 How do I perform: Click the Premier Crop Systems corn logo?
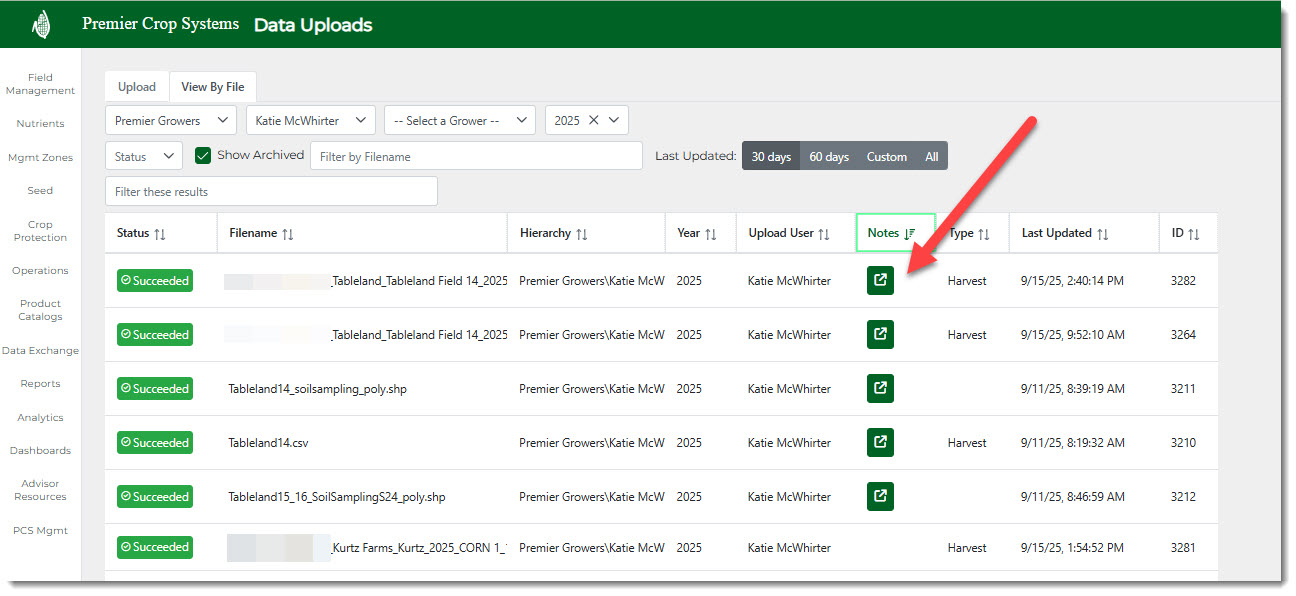pos(41,24)
